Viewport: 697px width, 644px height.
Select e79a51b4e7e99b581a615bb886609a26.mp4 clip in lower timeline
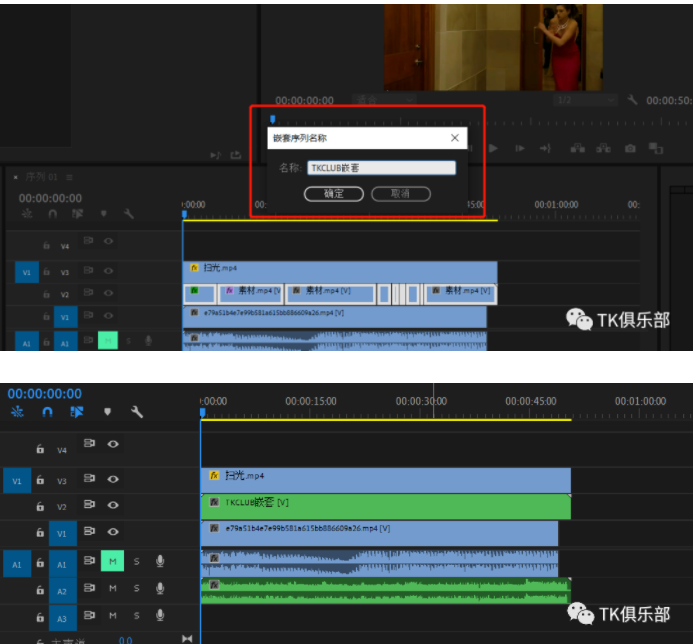[379, 534]
